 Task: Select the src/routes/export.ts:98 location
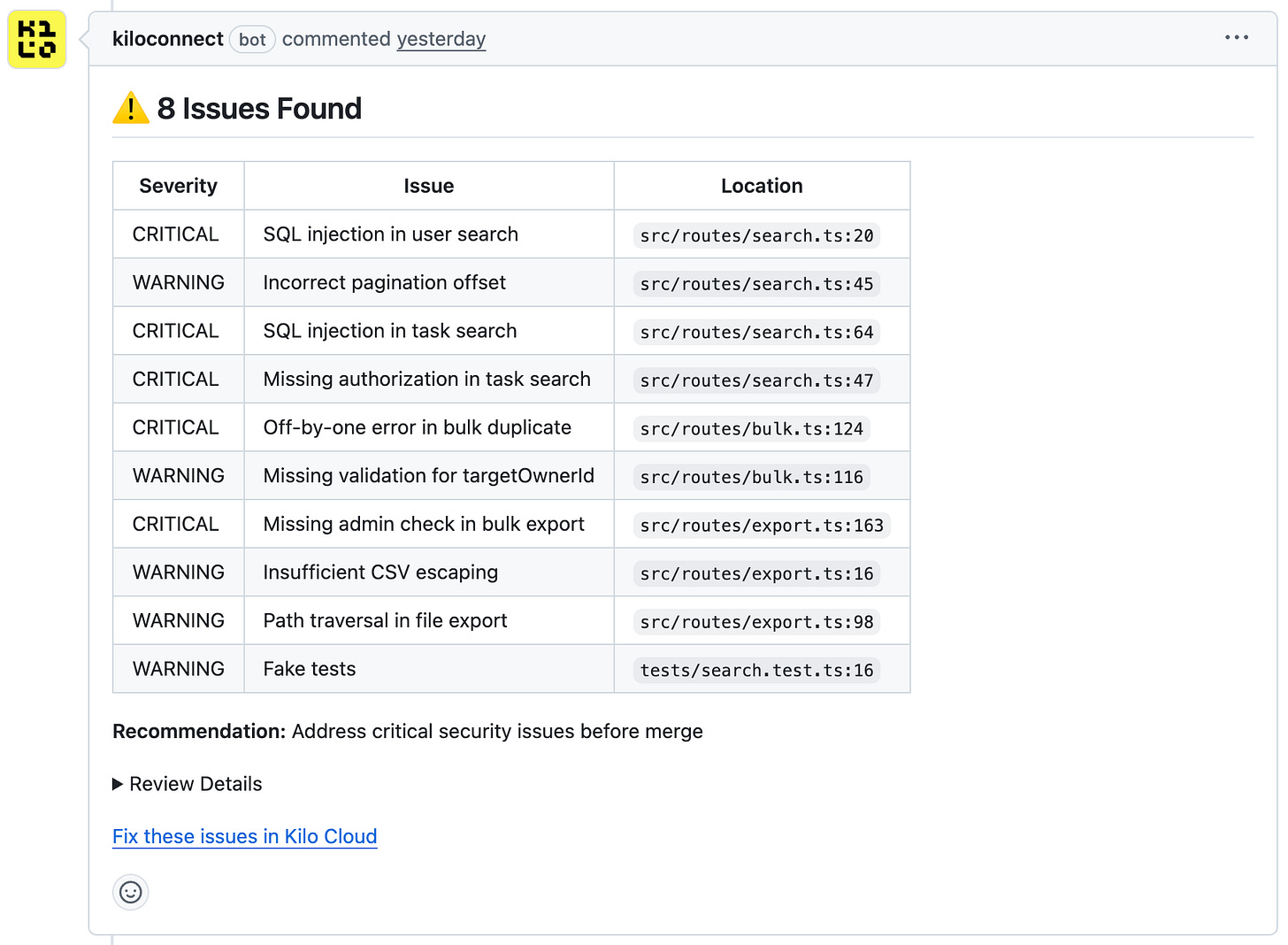pos(756,622)
